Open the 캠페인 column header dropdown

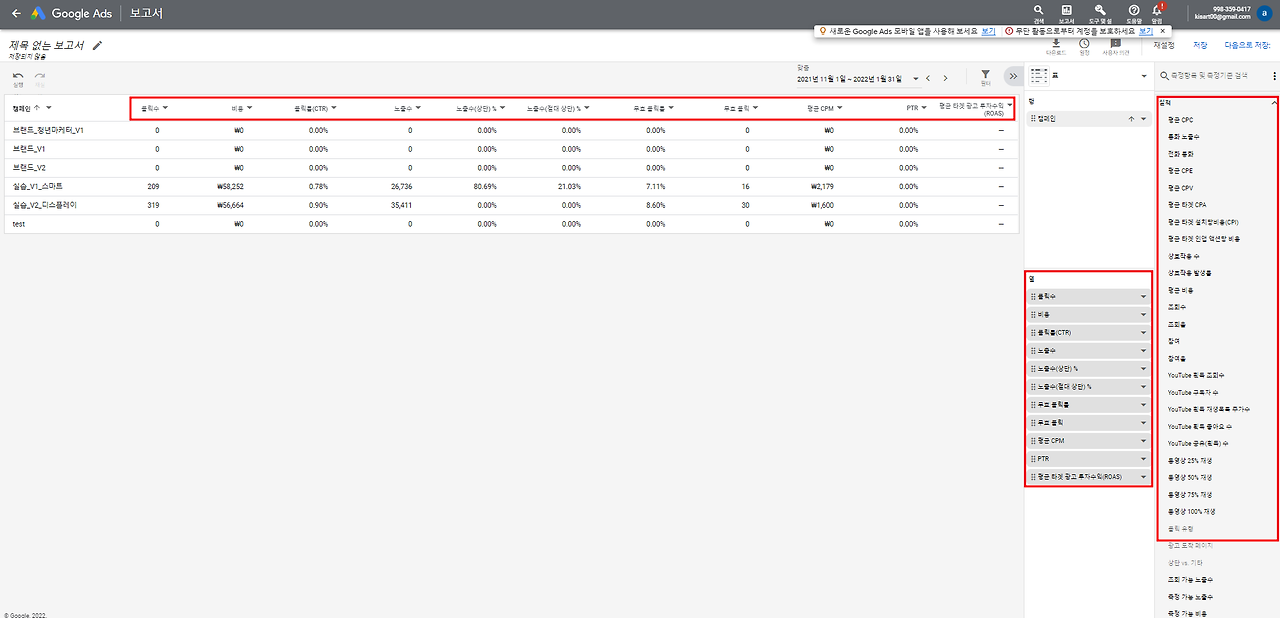pos(49,107)
